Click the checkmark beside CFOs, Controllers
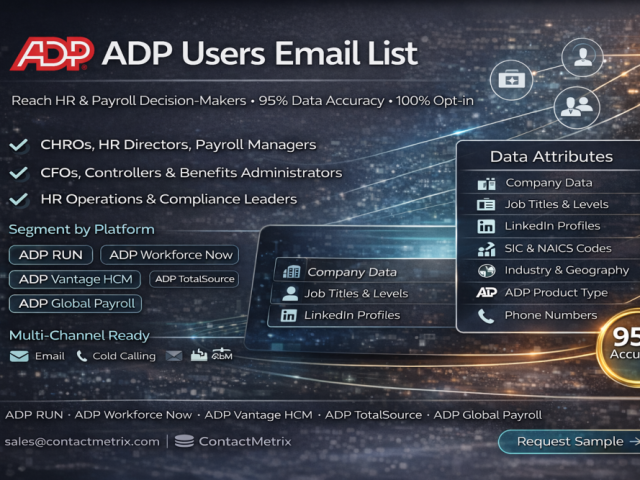640x480 pixels. point(18,173)
